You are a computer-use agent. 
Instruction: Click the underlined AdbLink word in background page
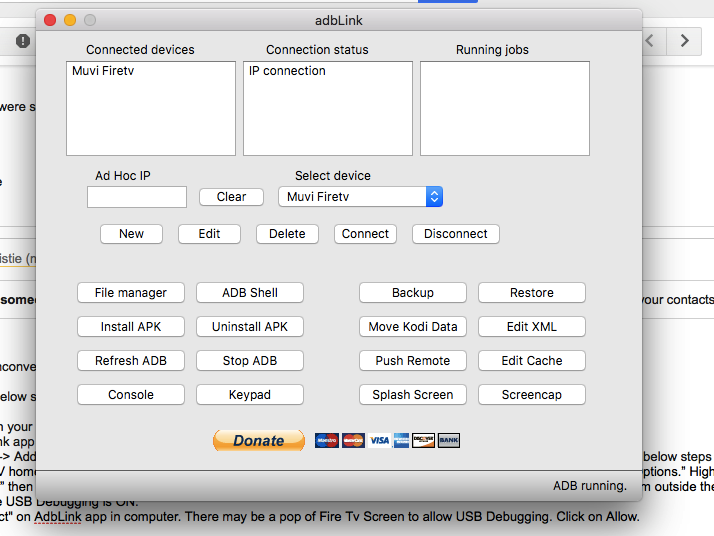(58, 517)
